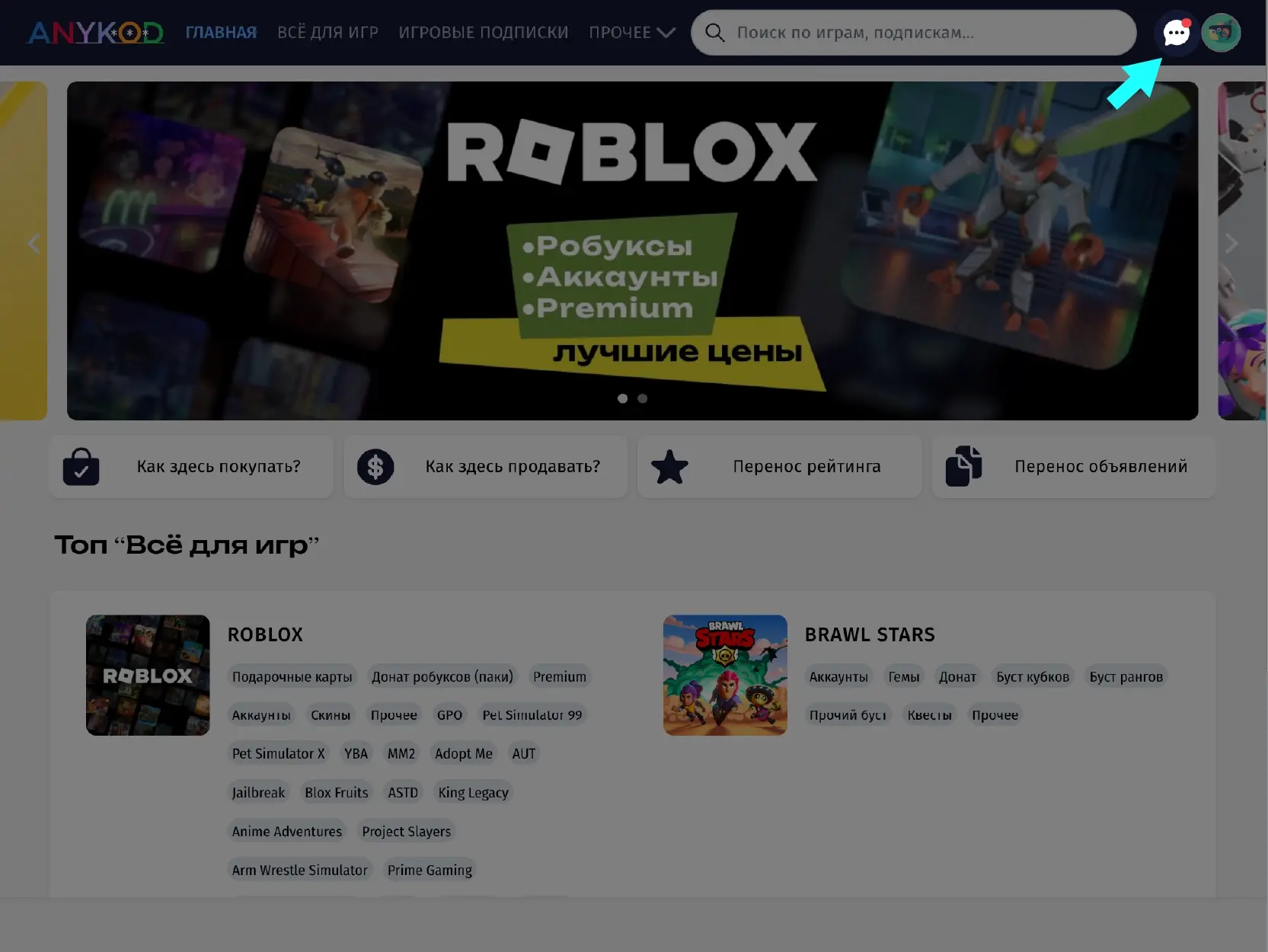1268x952 pixels.
Task: Select Project Slayers tag
Action: coord(407,831)
